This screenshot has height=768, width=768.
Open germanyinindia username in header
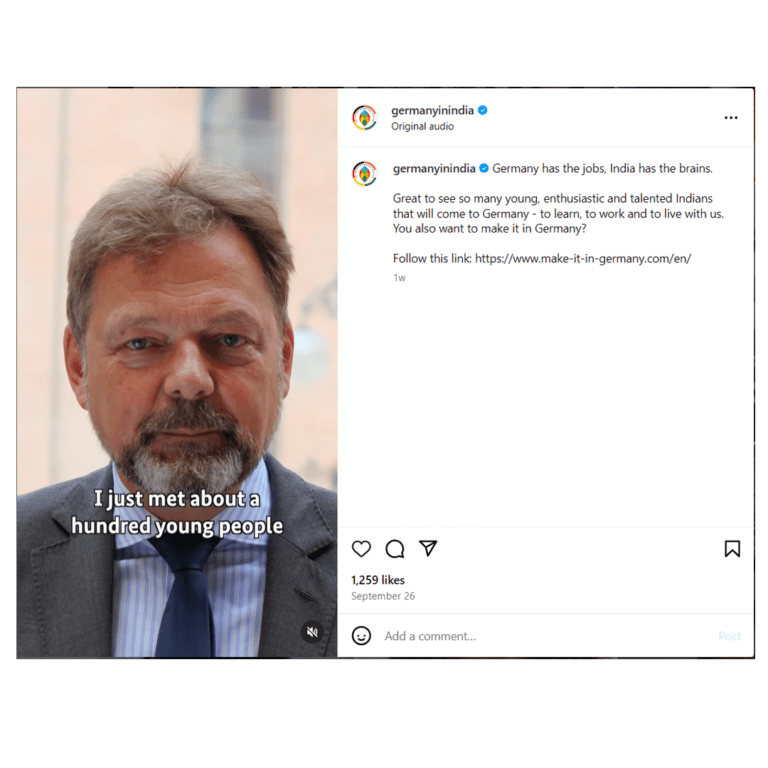click(432, 110)
